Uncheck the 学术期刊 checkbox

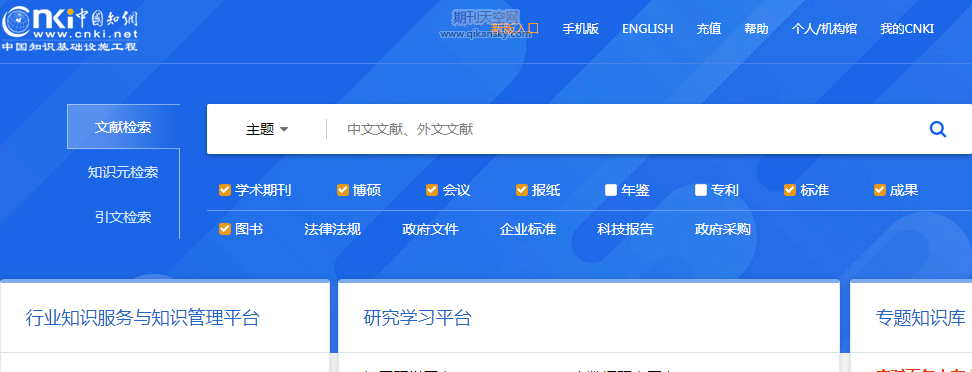(224, 190)
